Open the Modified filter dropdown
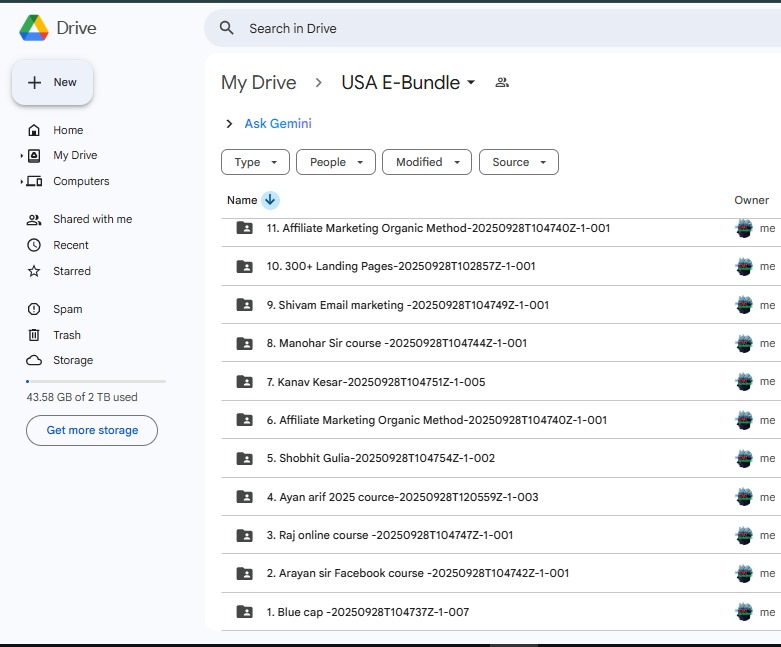 tap(426, 162)
